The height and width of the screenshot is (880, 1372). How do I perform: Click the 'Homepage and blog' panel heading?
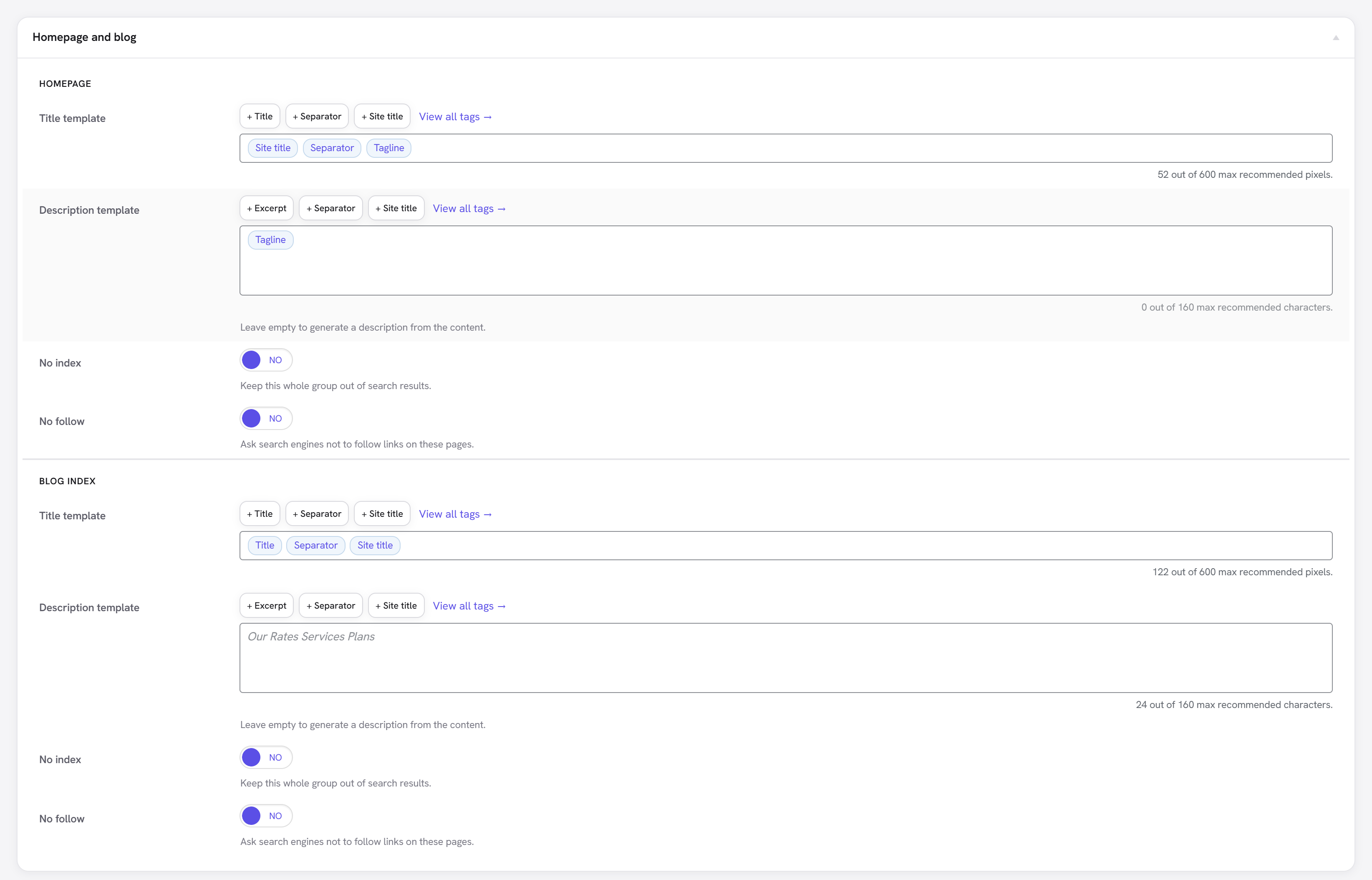point(85,37)
